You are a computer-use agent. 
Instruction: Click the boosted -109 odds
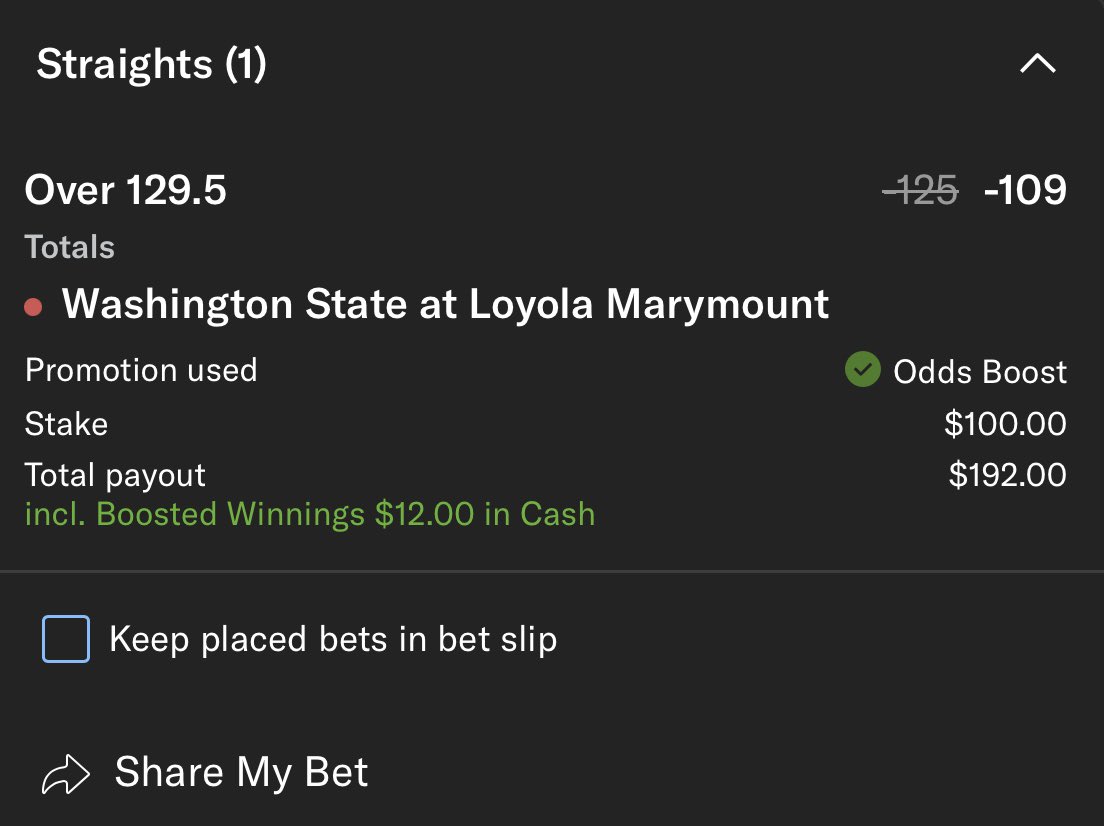(x=1025, y=190)
